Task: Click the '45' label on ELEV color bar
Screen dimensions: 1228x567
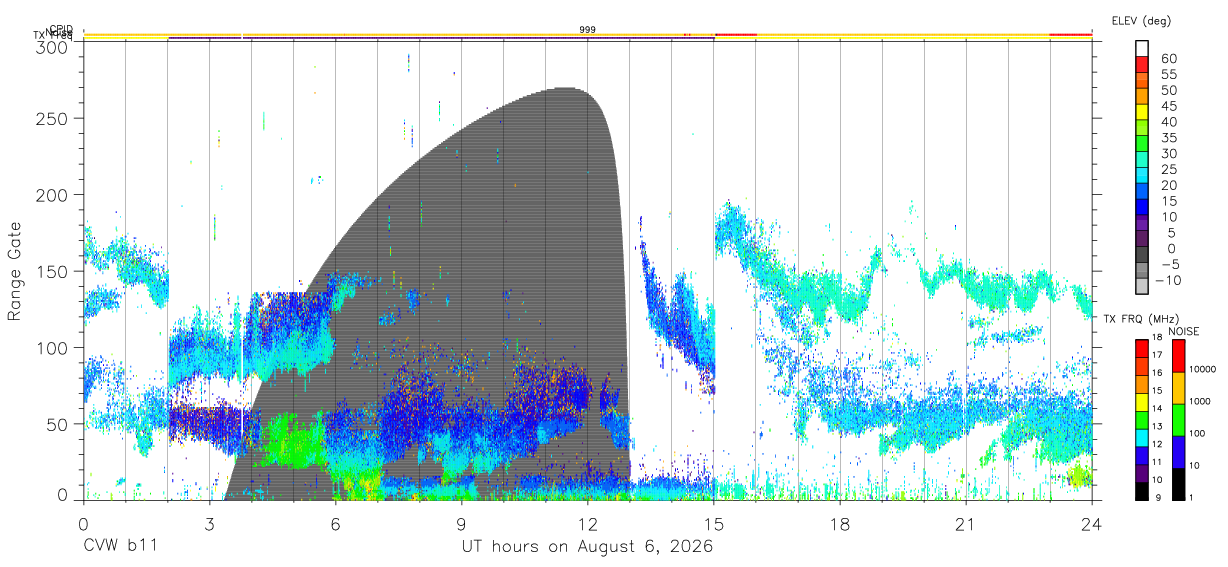Action: point(1168,106)
